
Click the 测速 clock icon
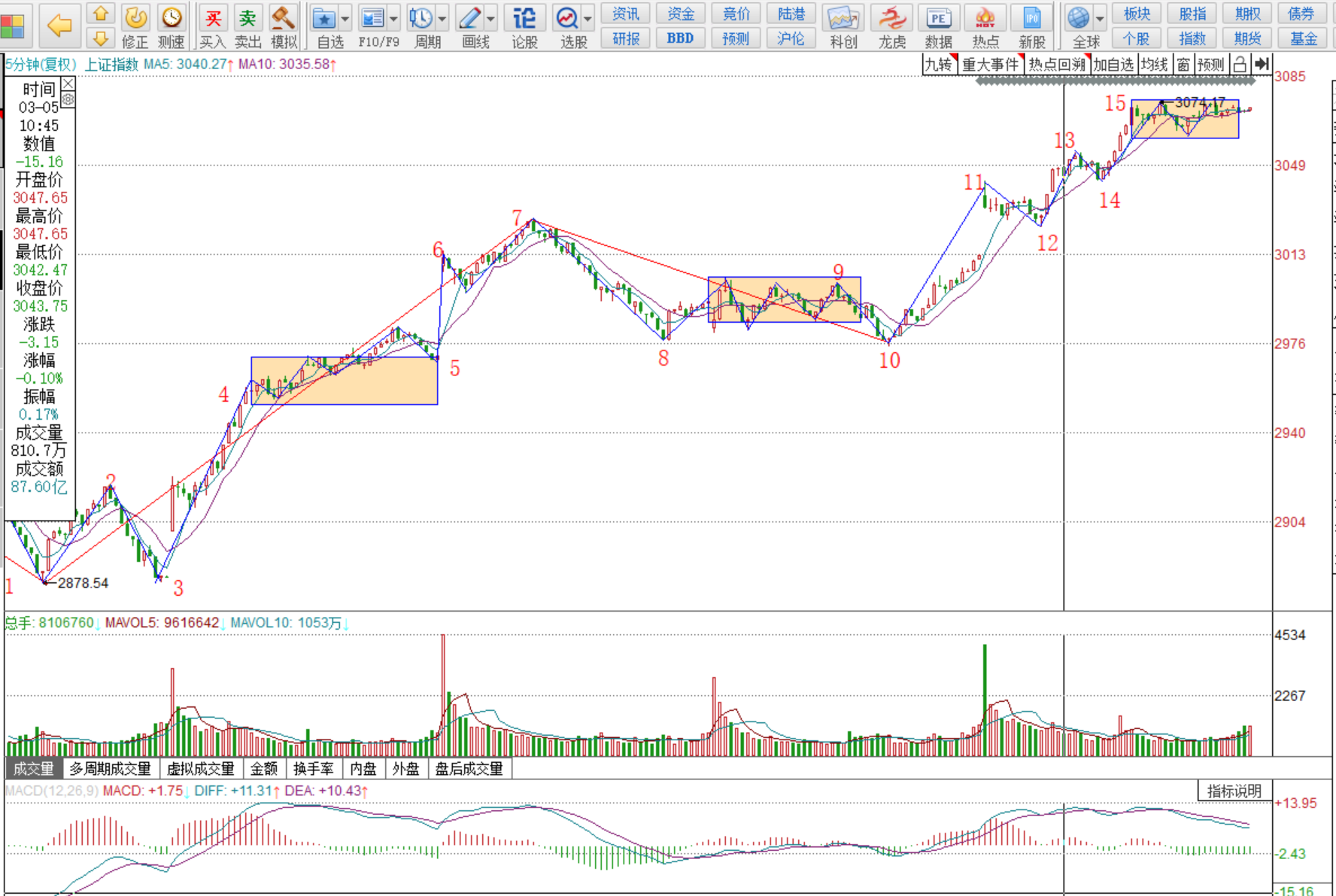172,19
